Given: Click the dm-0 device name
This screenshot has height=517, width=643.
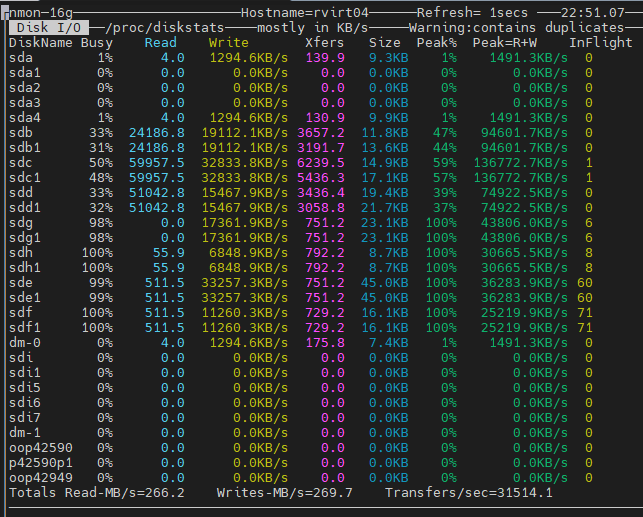Looking at the screenshot, I should pos(24,342).
